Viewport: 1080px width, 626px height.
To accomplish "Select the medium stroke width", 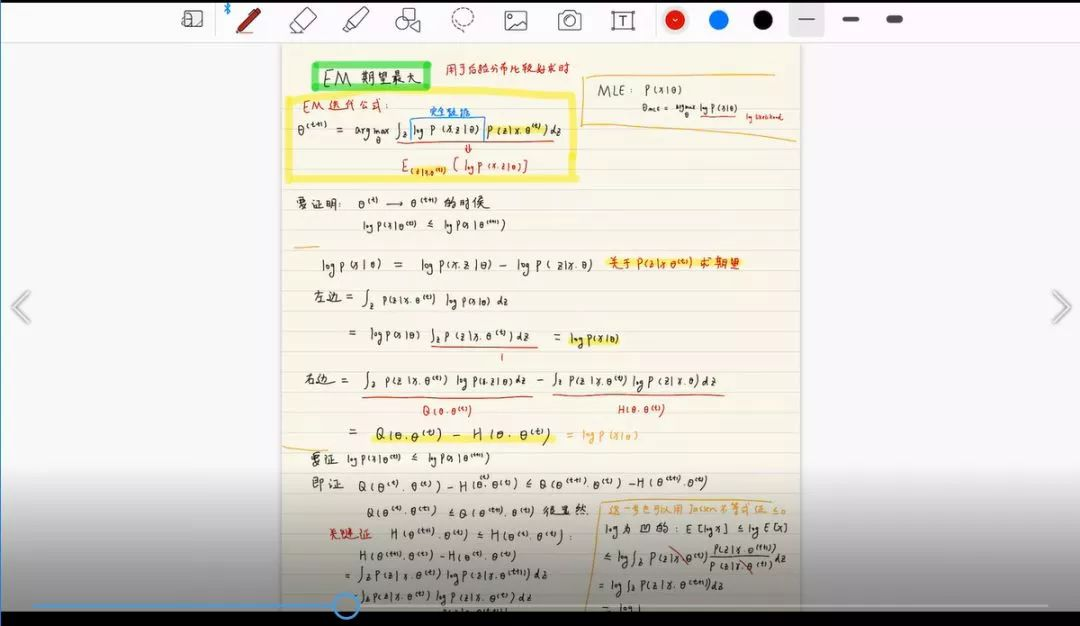I will 851,19.
